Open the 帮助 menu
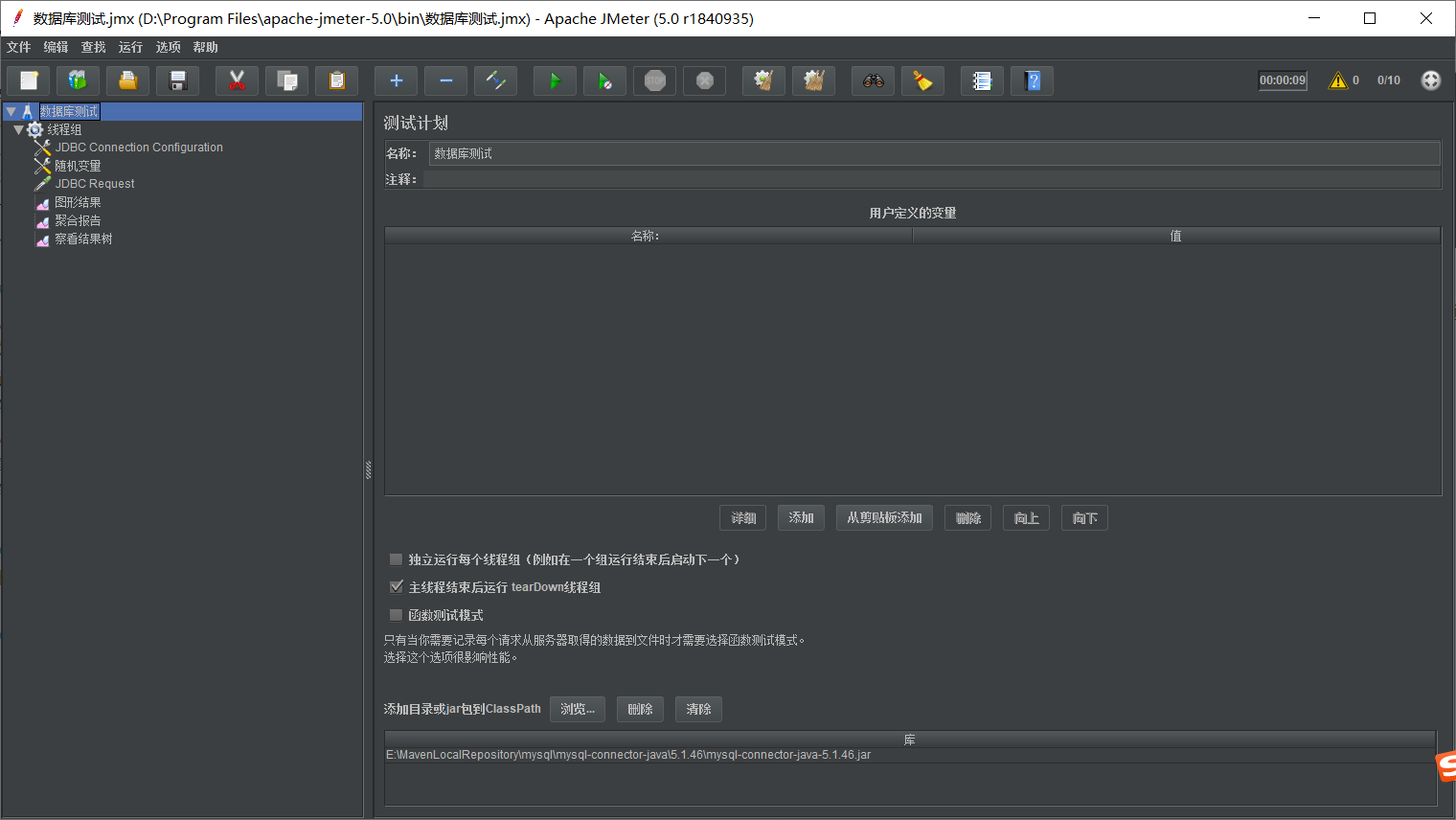The image size is (1456, 820). pos(206,47)
